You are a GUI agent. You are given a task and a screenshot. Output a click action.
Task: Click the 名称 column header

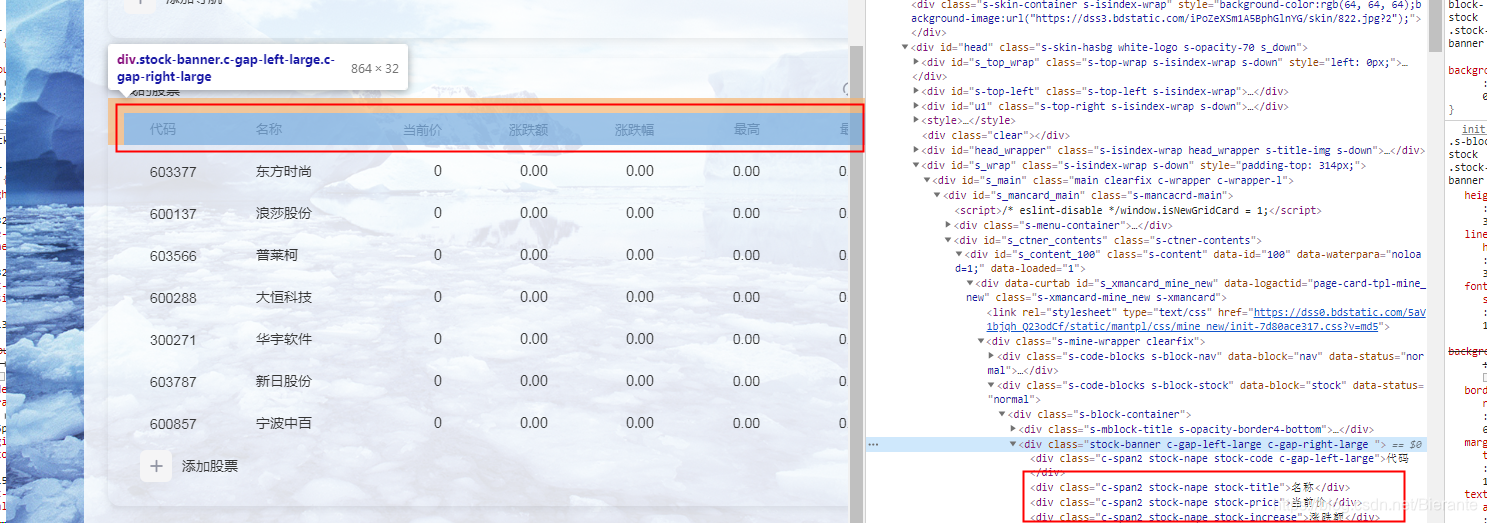[269, 129]
